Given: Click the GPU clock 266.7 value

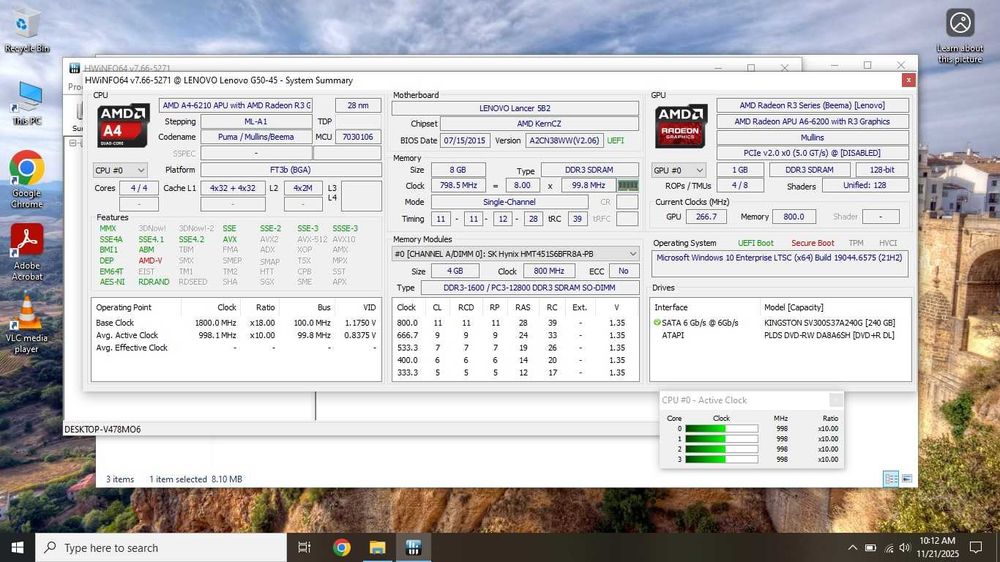Looking at the screenshot, I should [x=705, y=217].
